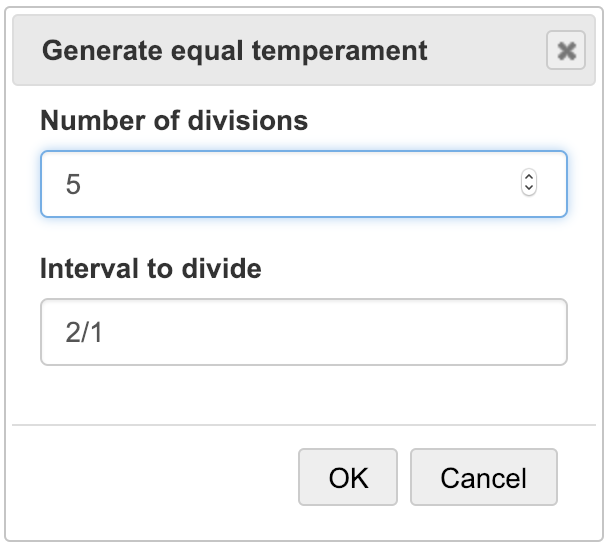Increase the number of divisions with up arrow
Screen dimensions: 610x550
(x=529, y=178)
